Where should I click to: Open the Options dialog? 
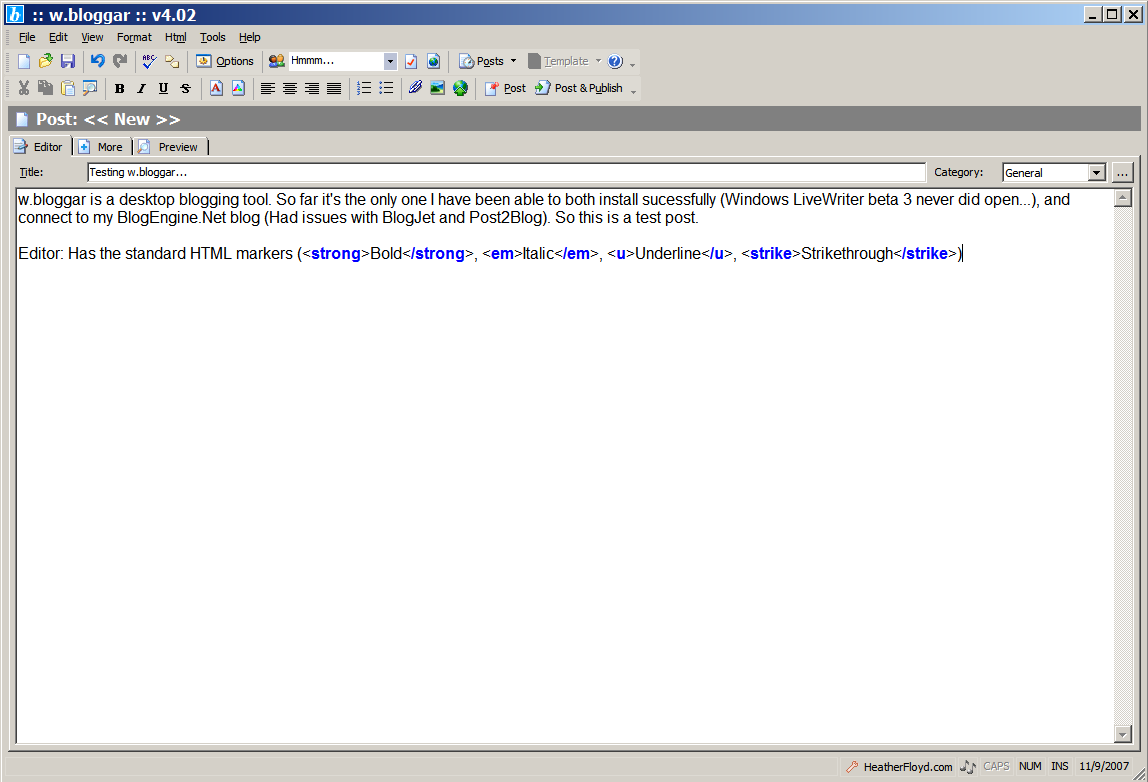225,62
